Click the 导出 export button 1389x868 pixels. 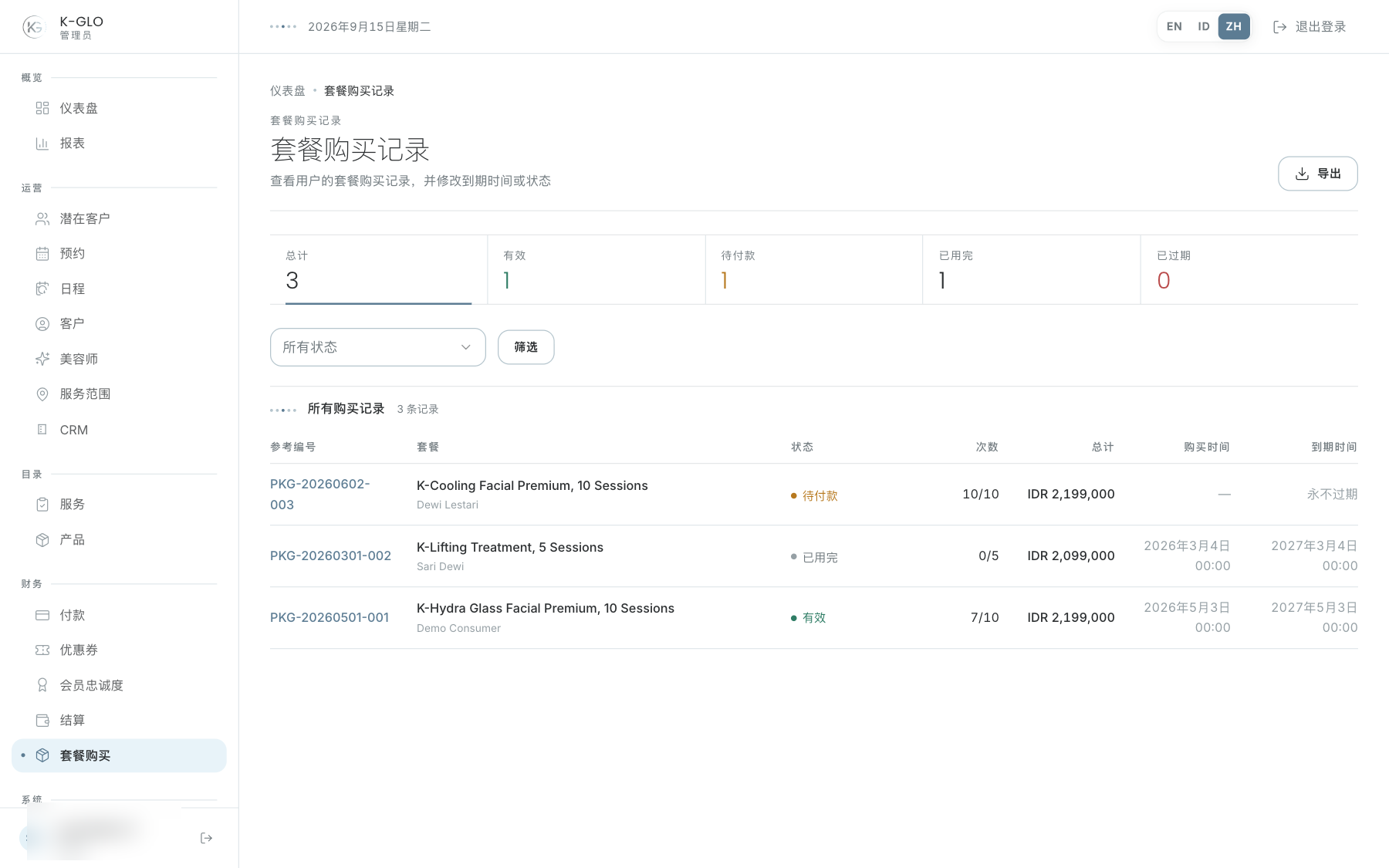coord(1318,174)
